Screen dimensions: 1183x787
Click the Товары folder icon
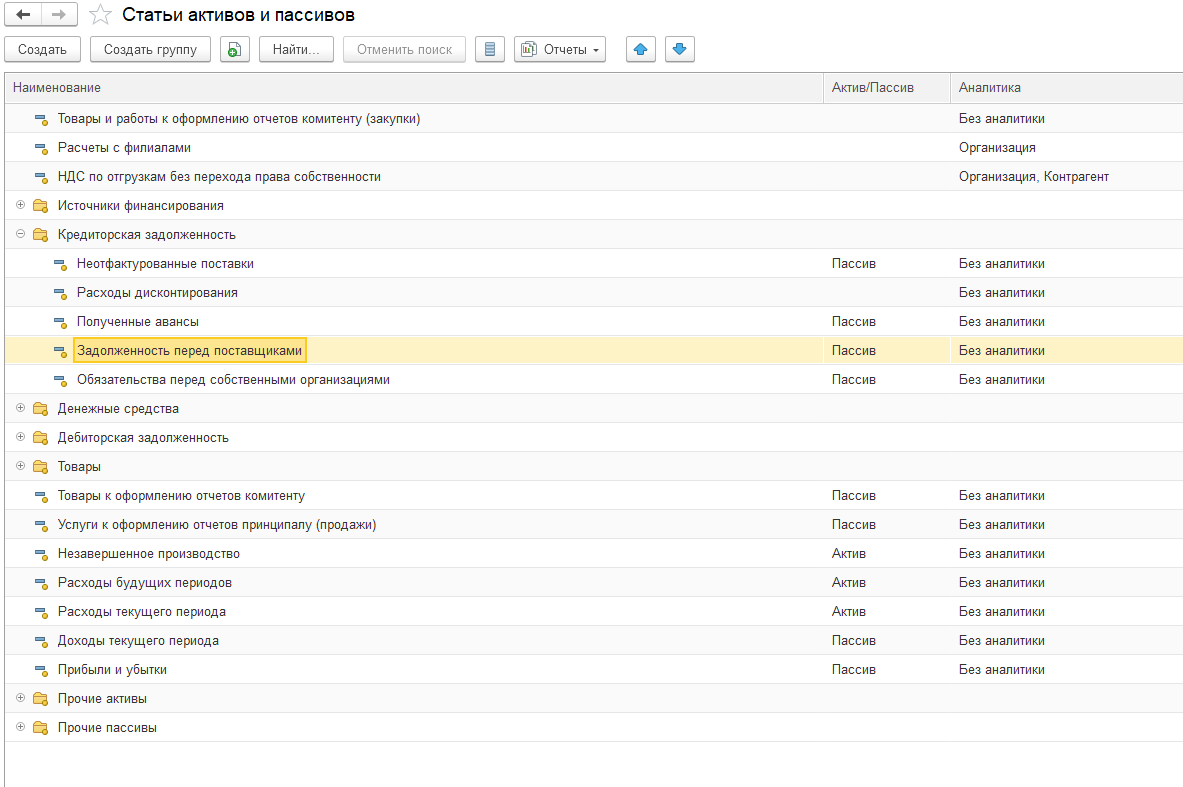click(40, 467)
